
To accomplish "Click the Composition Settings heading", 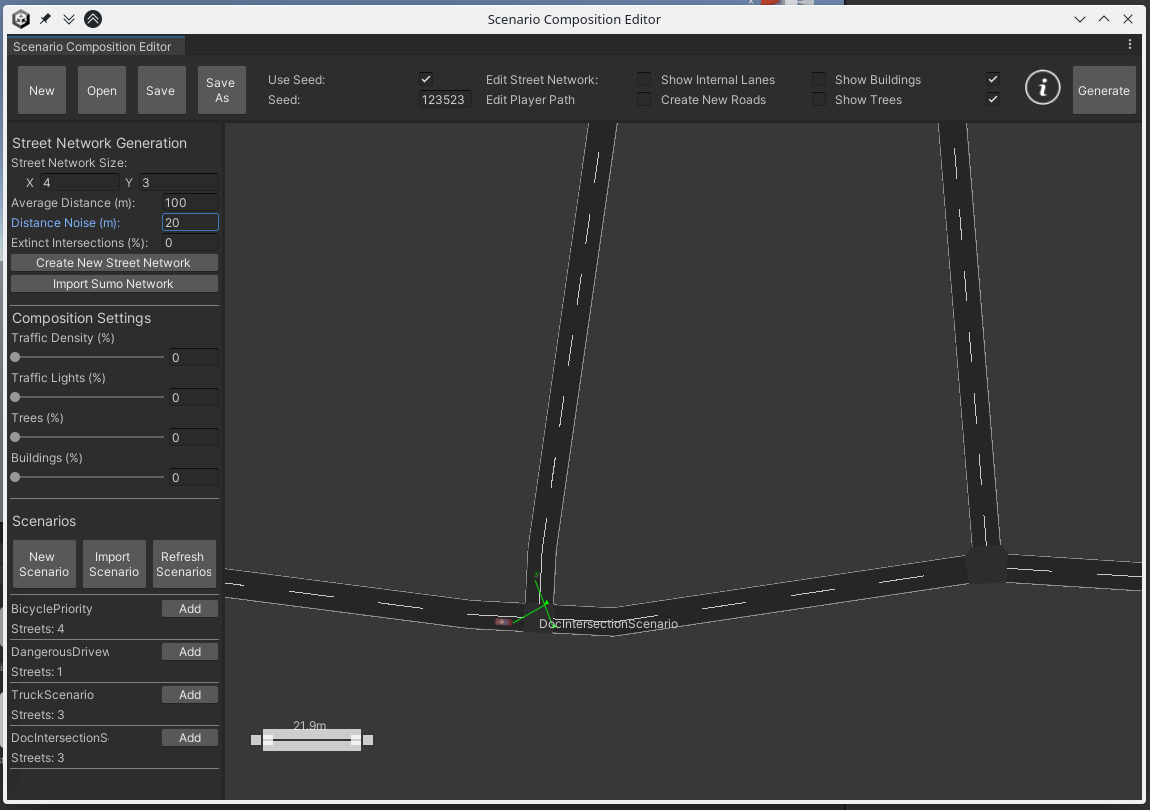I will (81, 318).
